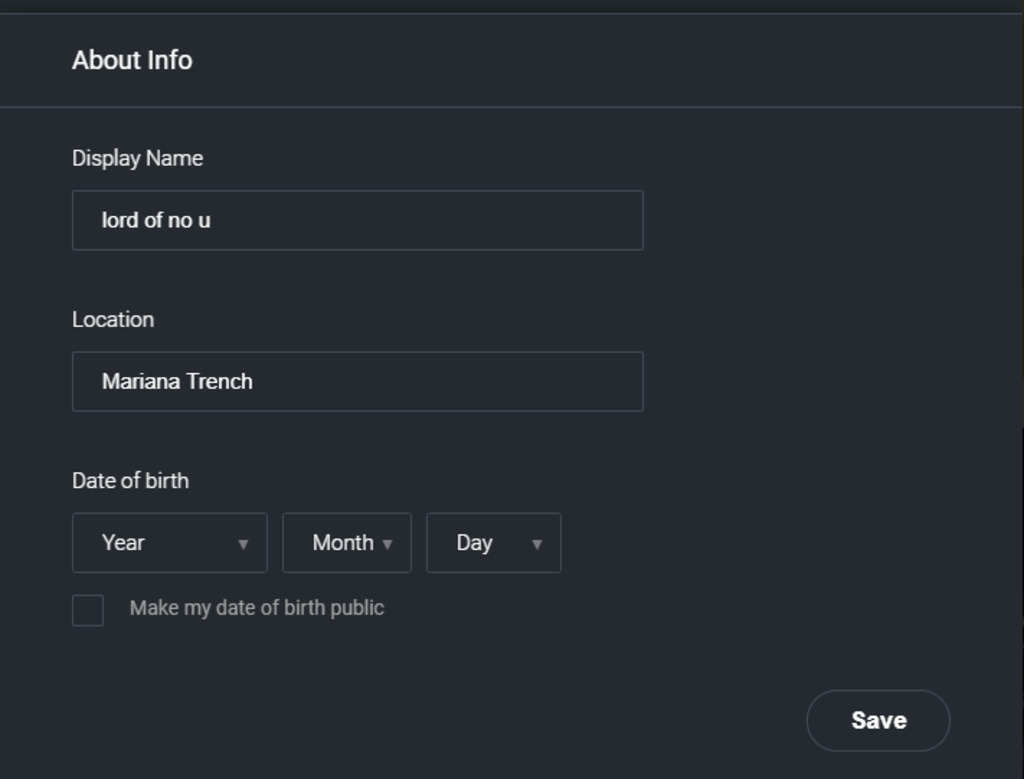Screen dimensions: 1024x779
Task: Click the 'lord of no u' text
Action: pyautogui.click(x=156, y=220)
